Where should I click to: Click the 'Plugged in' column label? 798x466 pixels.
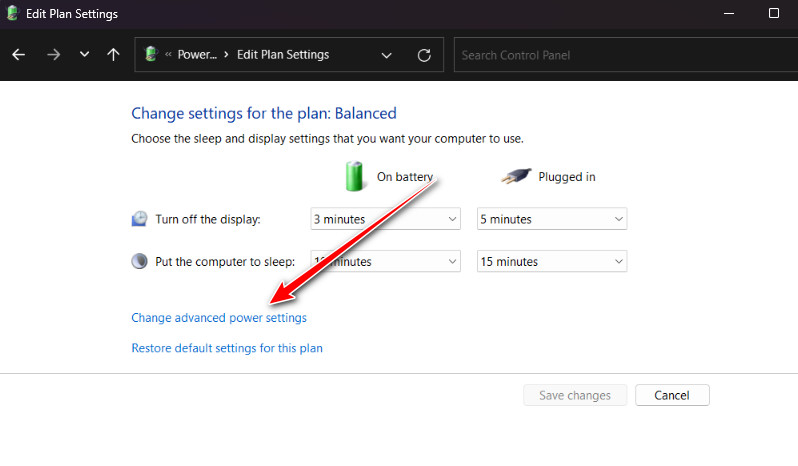coord(566,177)
